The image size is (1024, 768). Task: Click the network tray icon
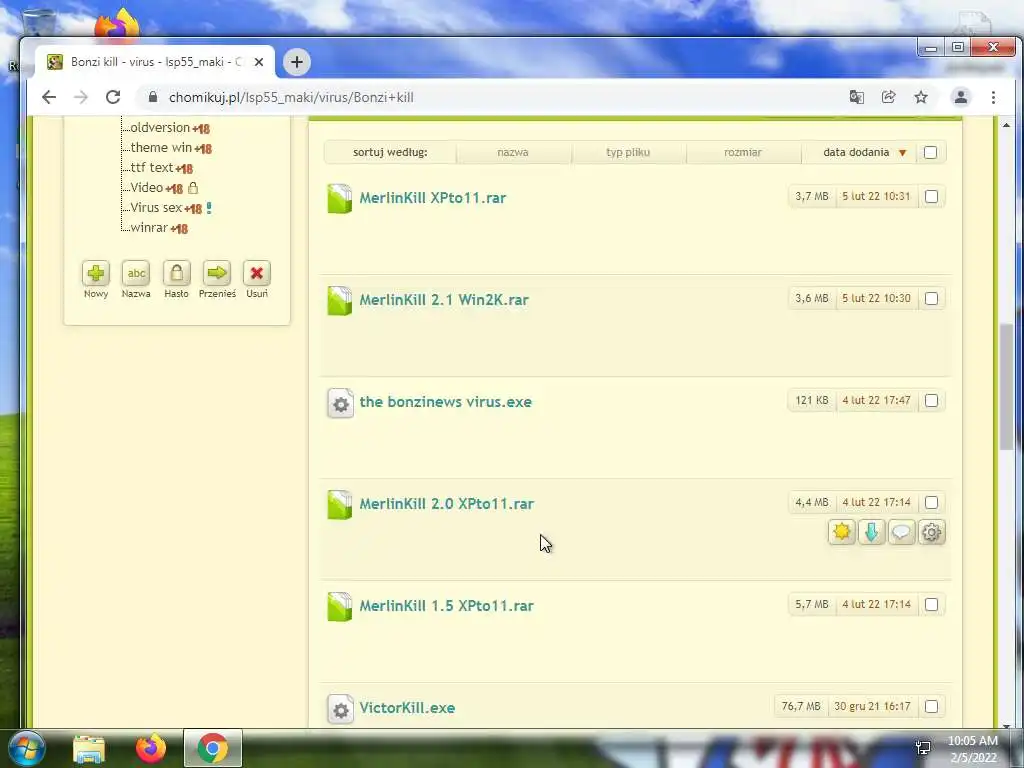[923, 748]
